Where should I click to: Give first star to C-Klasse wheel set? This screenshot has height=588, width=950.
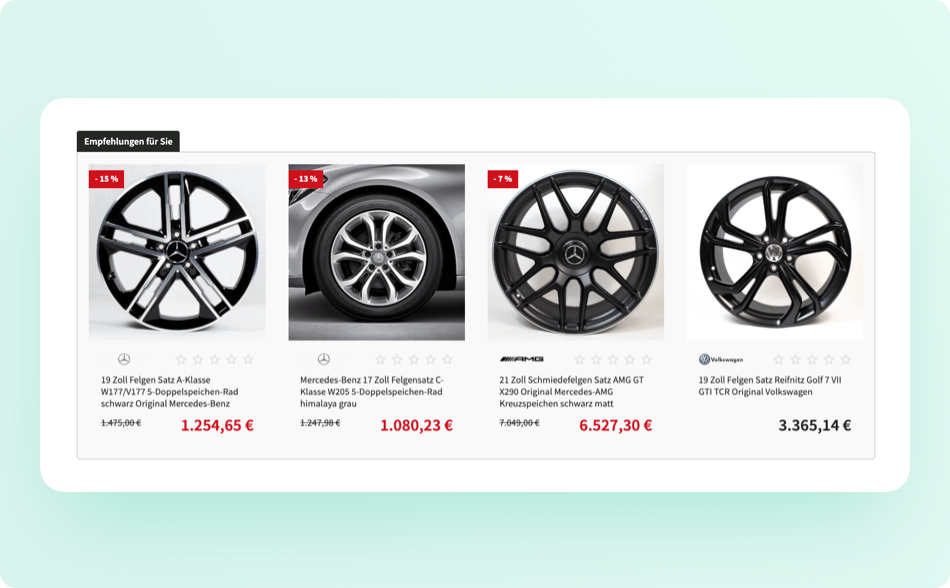(380, 360)
